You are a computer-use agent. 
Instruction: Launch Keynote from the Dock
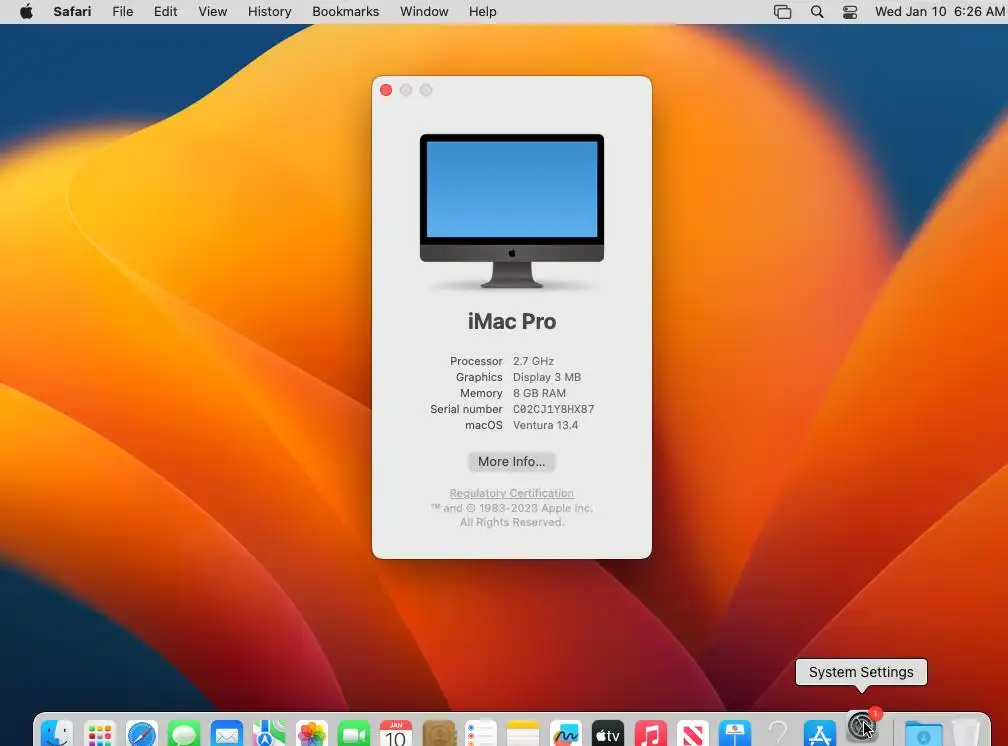pyautogui.click(x=735, y=734)
